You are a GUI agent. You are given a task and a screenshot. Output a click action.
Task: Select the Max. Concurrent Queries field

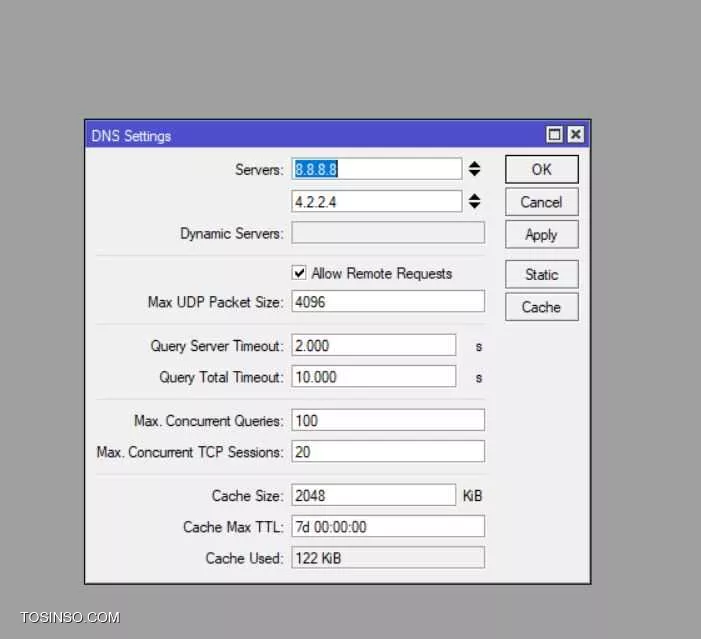(x=387, y=420)
